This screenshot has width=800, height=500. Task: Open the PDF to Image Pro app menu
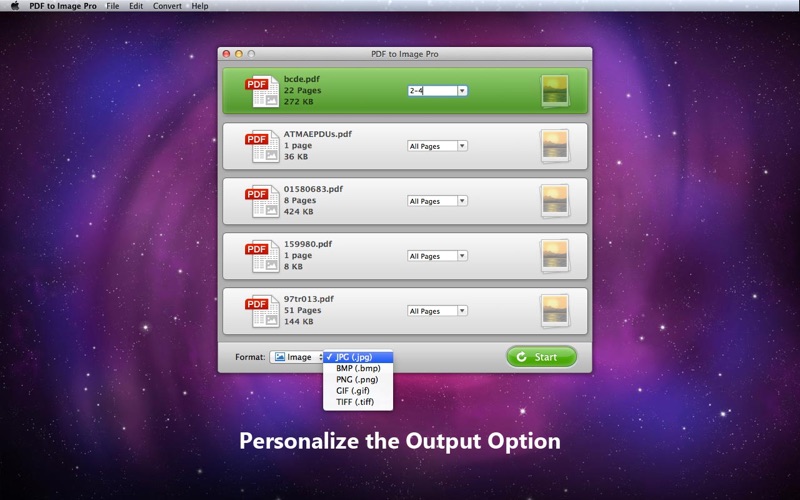63,6
